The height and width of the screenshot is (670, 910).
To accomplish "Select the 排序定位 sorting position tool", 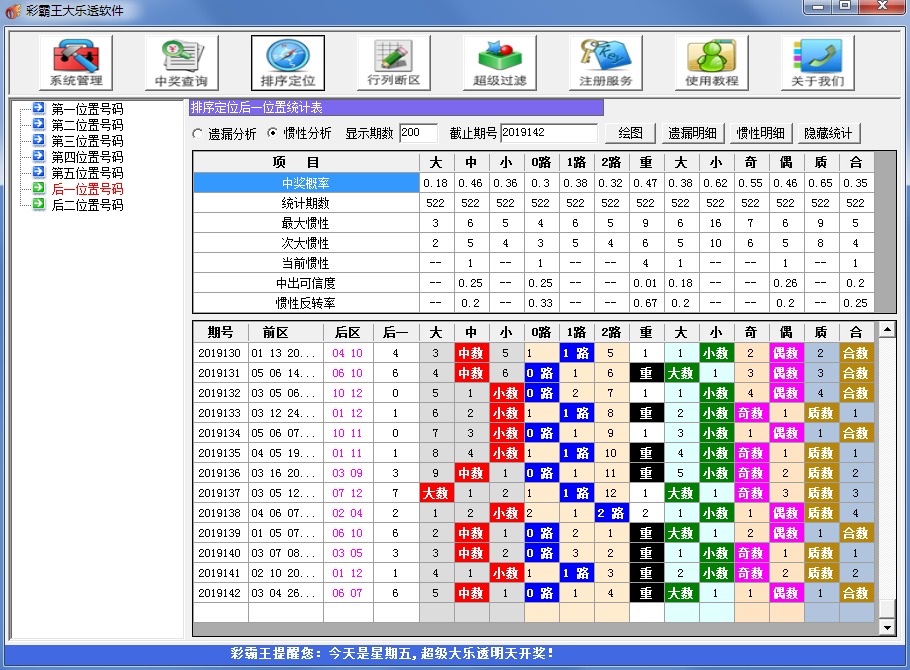I will (287, 60).
